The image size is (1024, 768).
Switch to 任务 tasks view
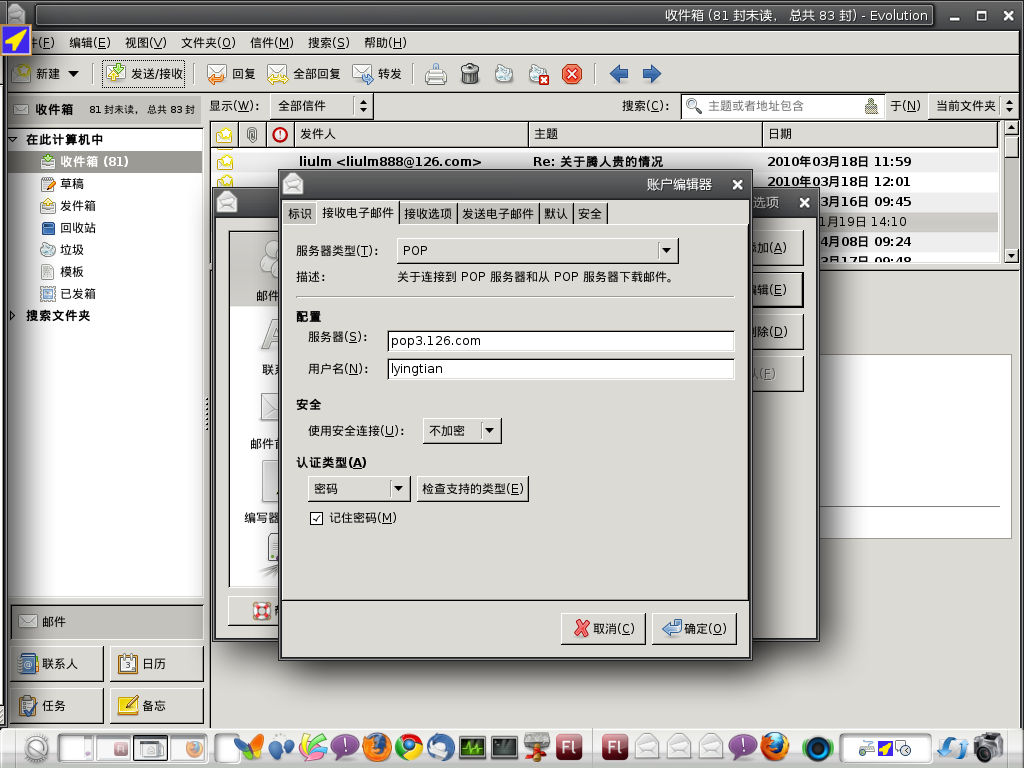(57, 705)
